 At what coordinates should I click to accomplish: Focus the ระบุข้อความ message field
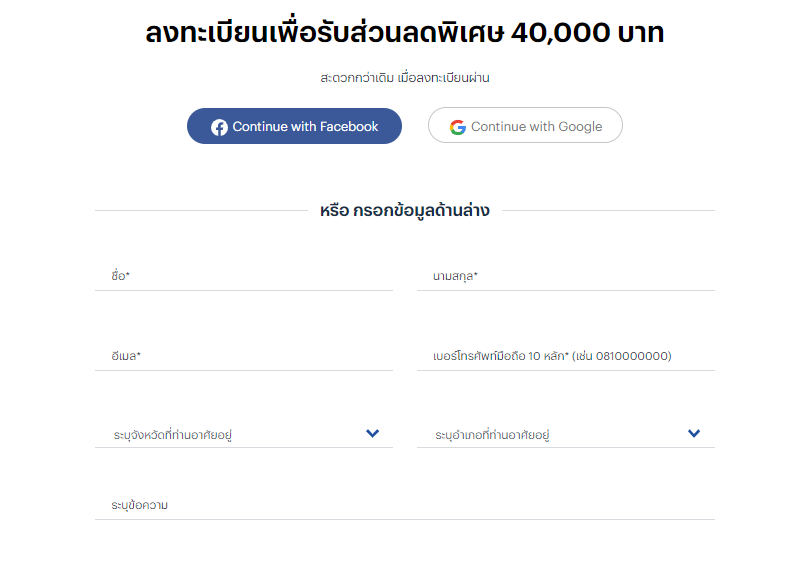(x=405, y=505)
